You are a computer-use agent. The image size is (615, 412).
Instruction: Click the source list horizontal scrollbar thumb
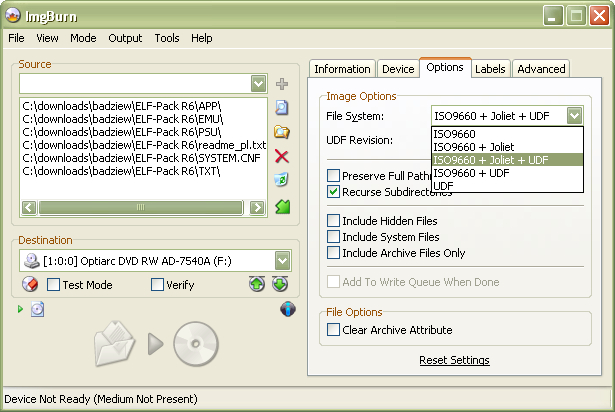tap(140, 207)
